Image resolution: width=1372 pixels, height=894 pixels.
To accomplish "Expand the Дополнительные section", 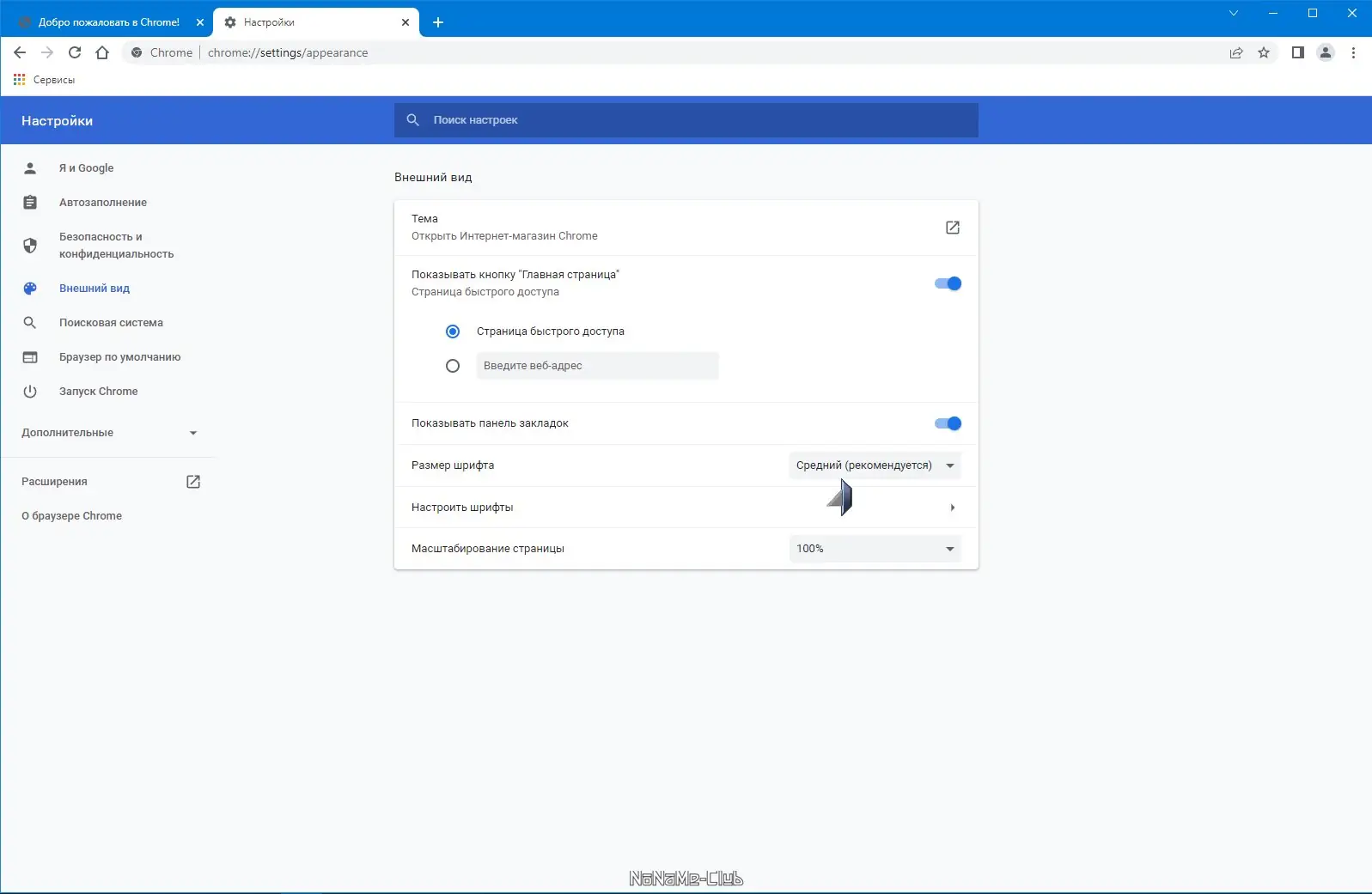I will click(110, 433).
